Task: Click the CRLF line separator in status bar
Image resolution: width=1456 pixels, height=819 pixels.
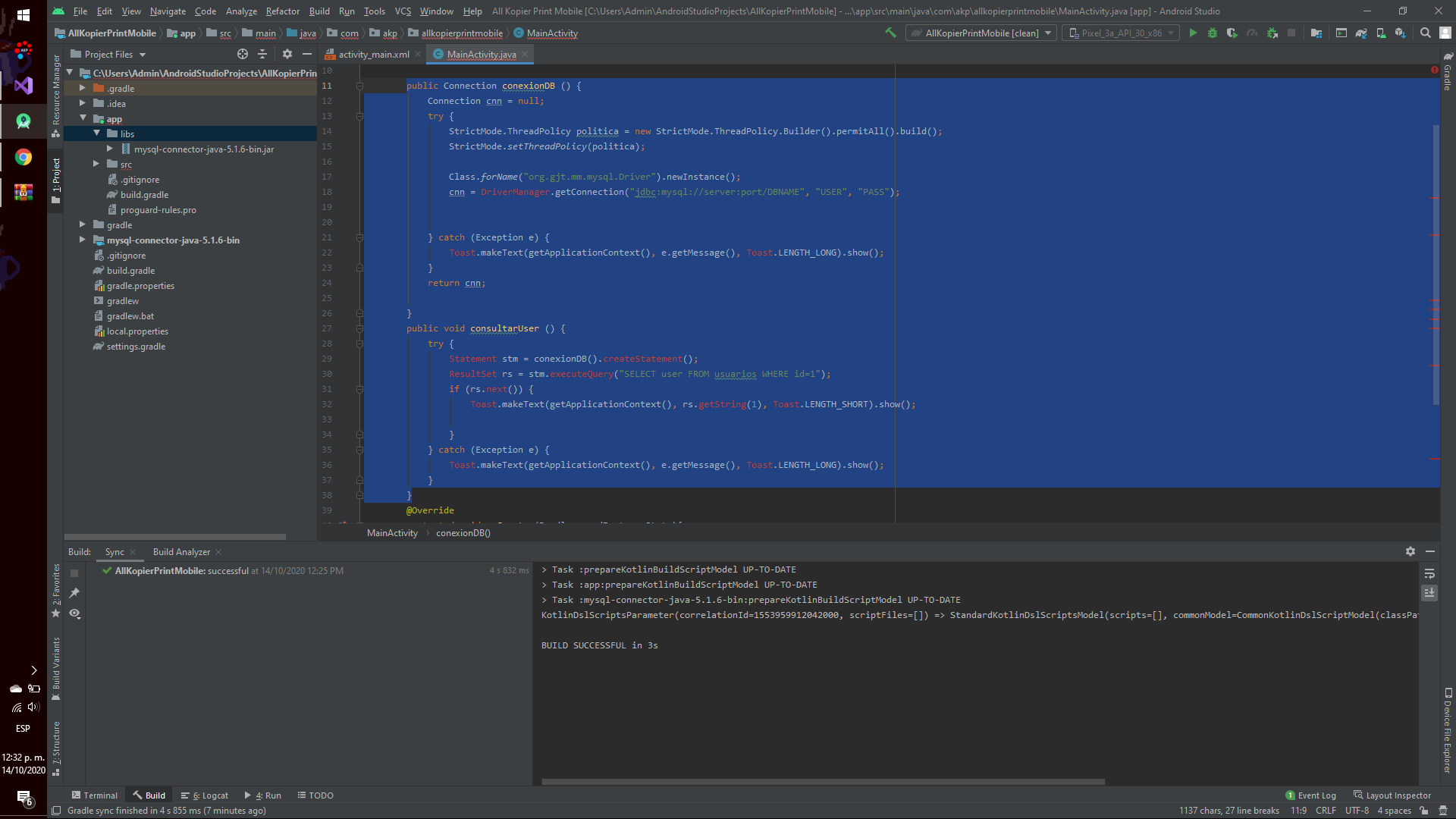Action: point(1326,810)
